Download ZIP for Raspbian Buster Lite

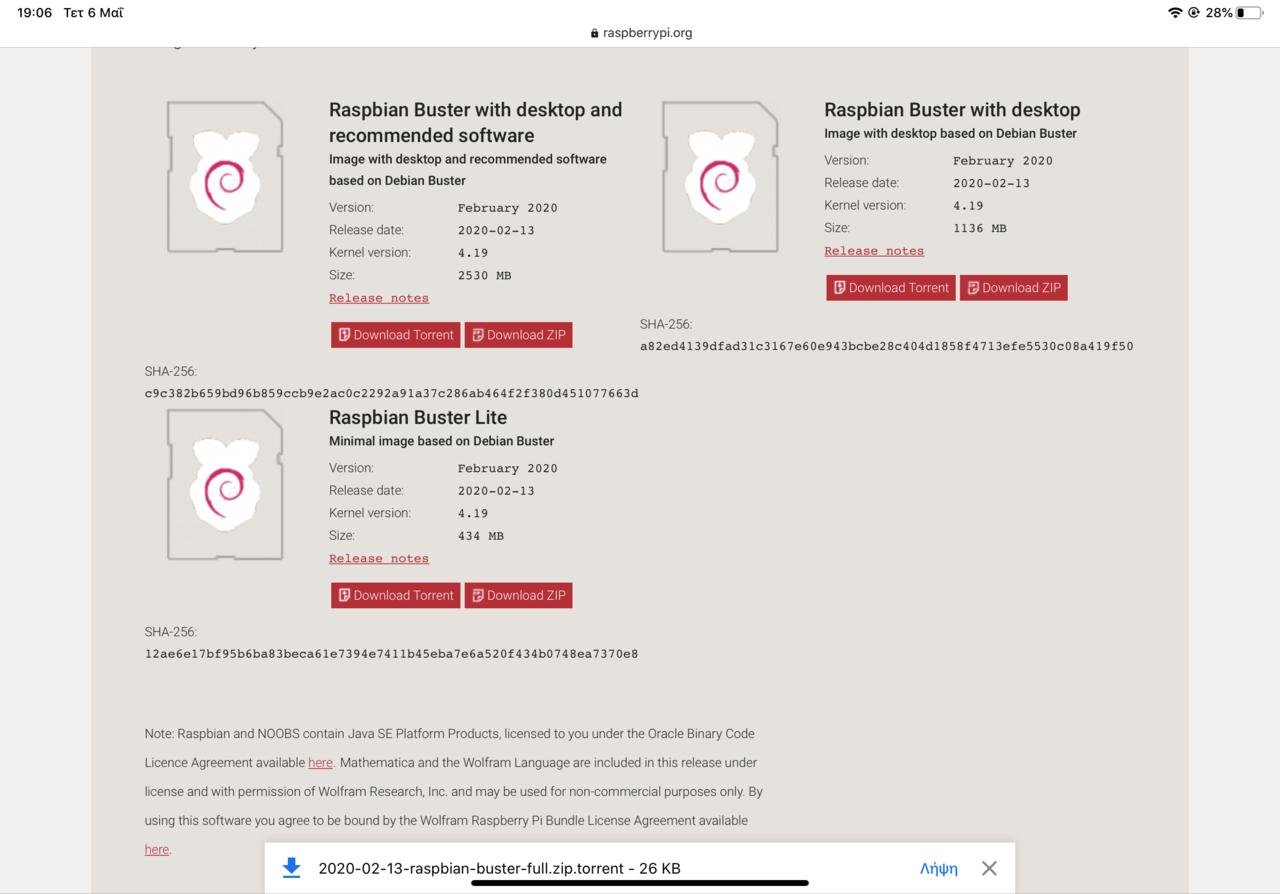tap(518, 595)
